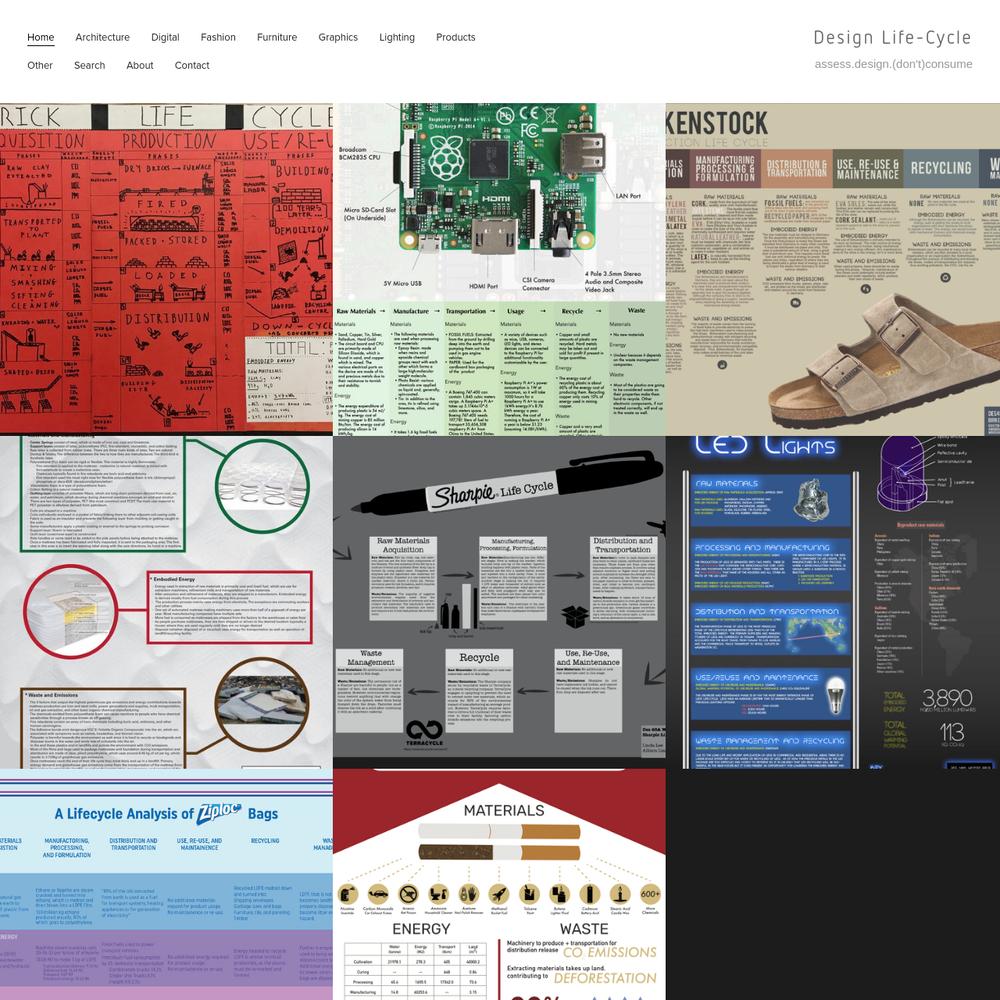Open the Raspberry Pi life cycle thumbnail

click(x=499, y=269)
